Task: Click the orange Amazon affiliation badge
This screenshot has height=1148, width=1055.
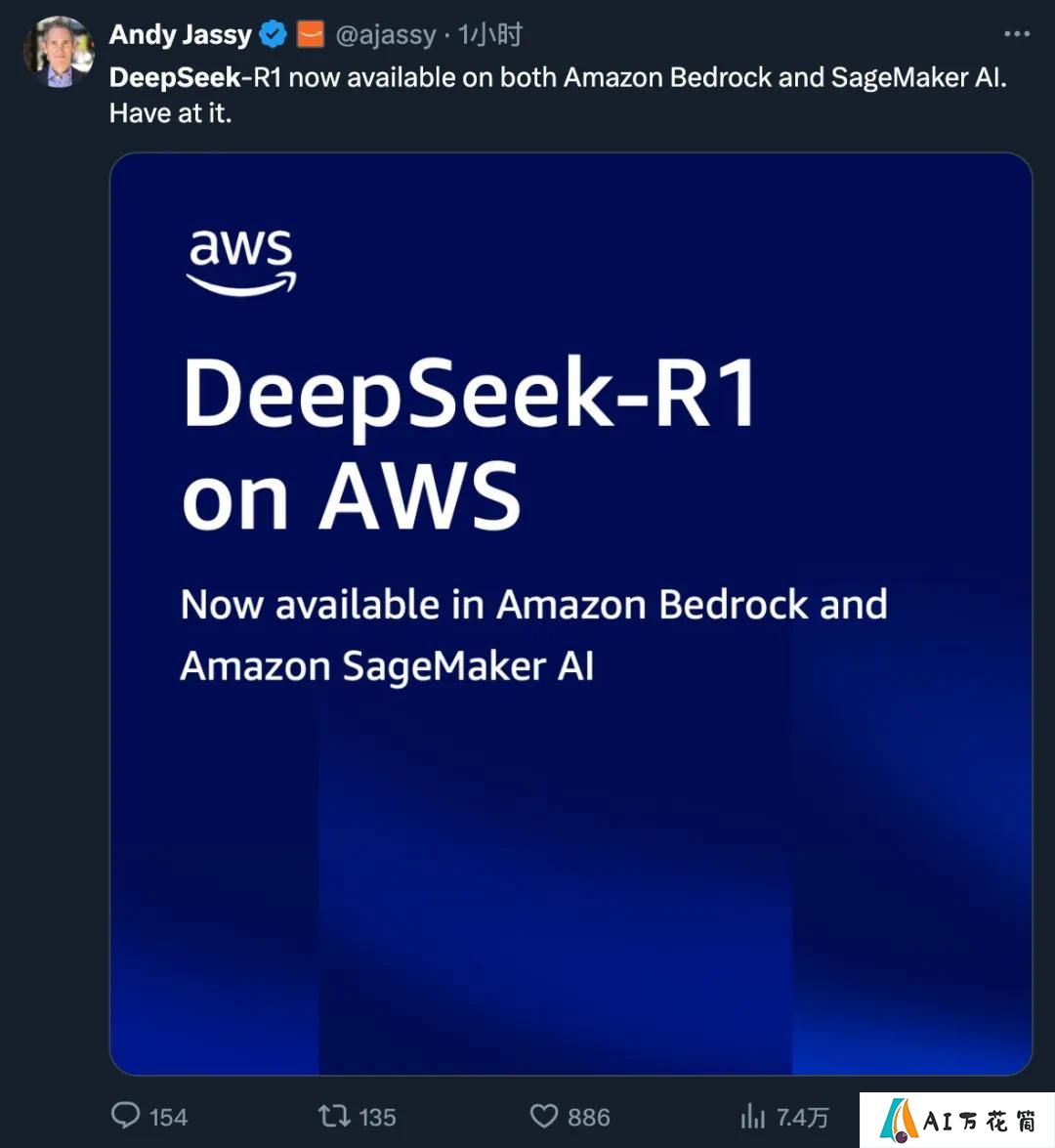Action: [x=311, y=34]
